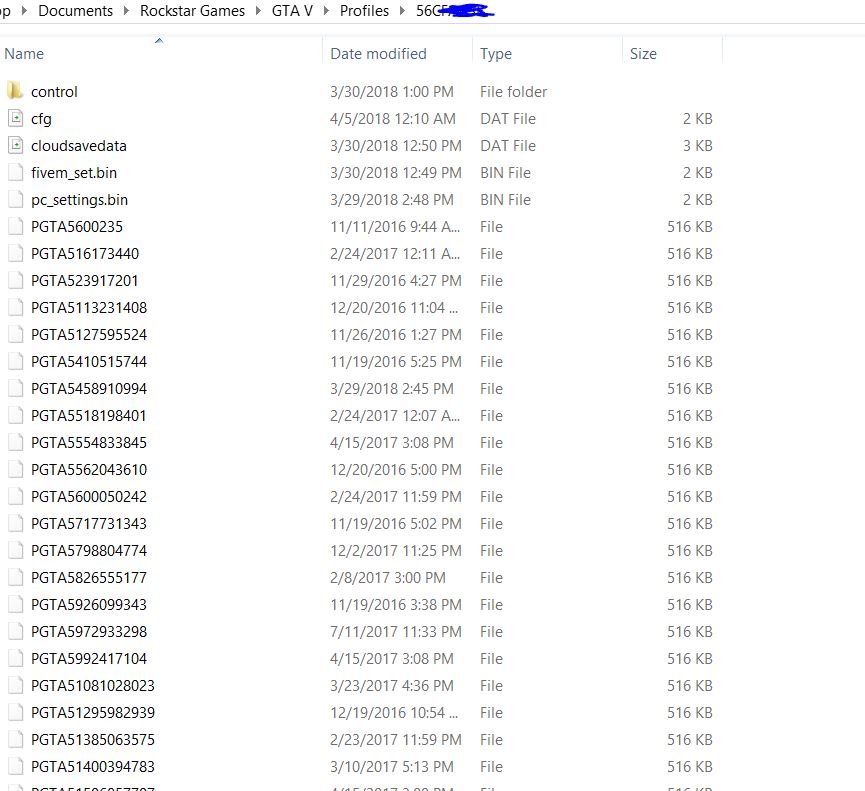Viewport: 865px width, 791px height.
Task: Select the PGTA51385063575 file name
Action: click(x=93, y=740)
